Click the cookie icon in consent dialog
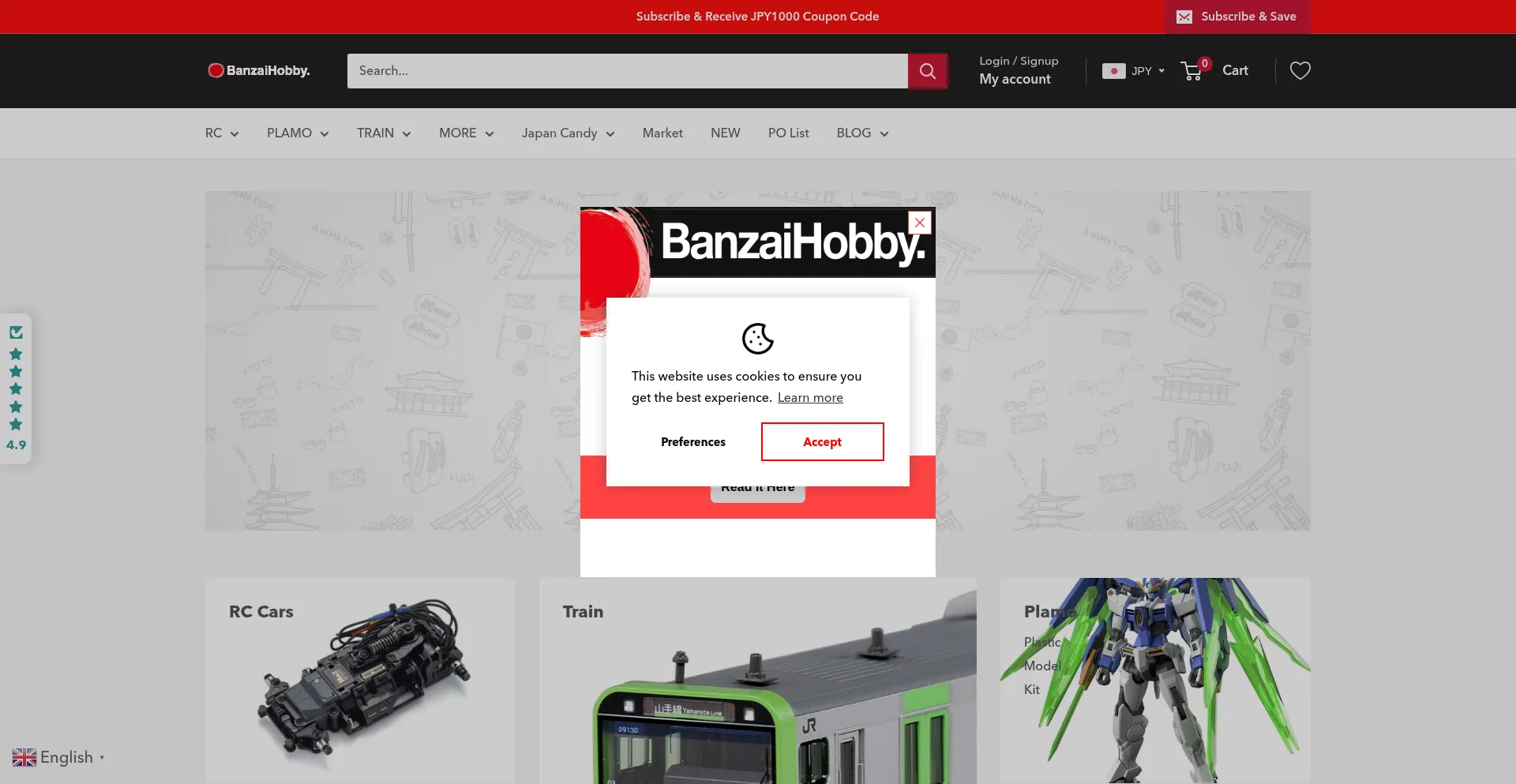The image size is (1516, 784). [757, 339]
